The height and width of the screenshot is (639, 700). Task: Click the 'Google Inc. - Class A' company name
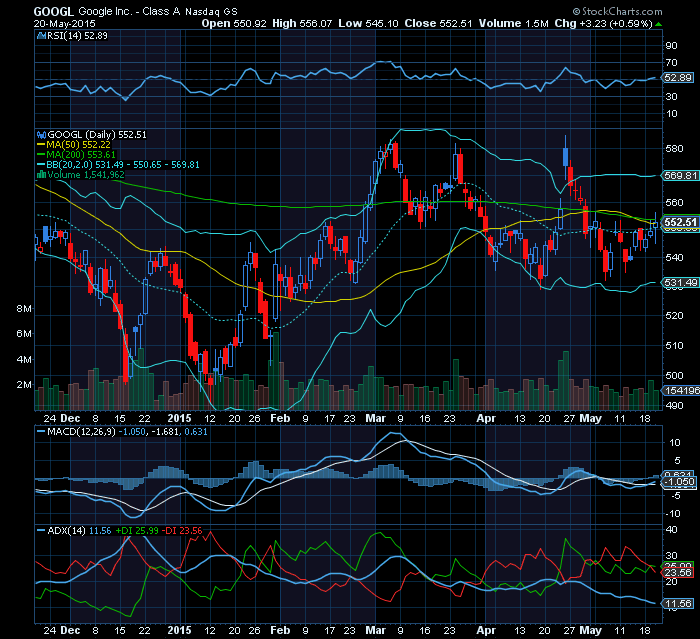point(129,12)
